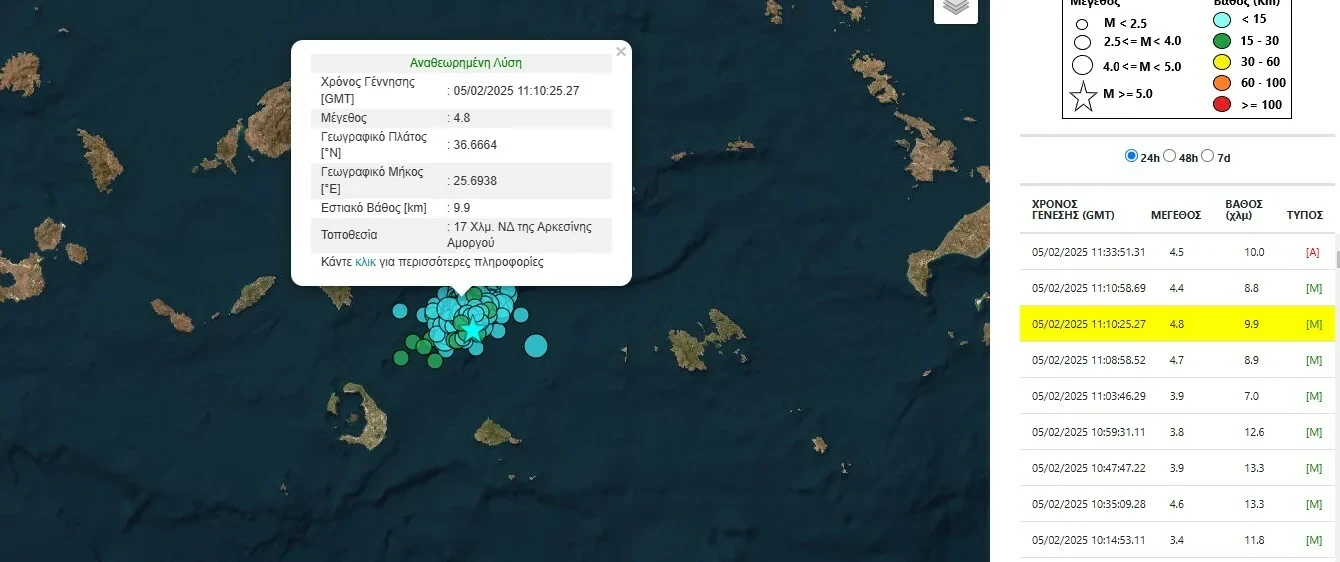
Task: Sort by ΒΑΘΟΣ (χλμ) column header
Action: (x=1243, y=209)
